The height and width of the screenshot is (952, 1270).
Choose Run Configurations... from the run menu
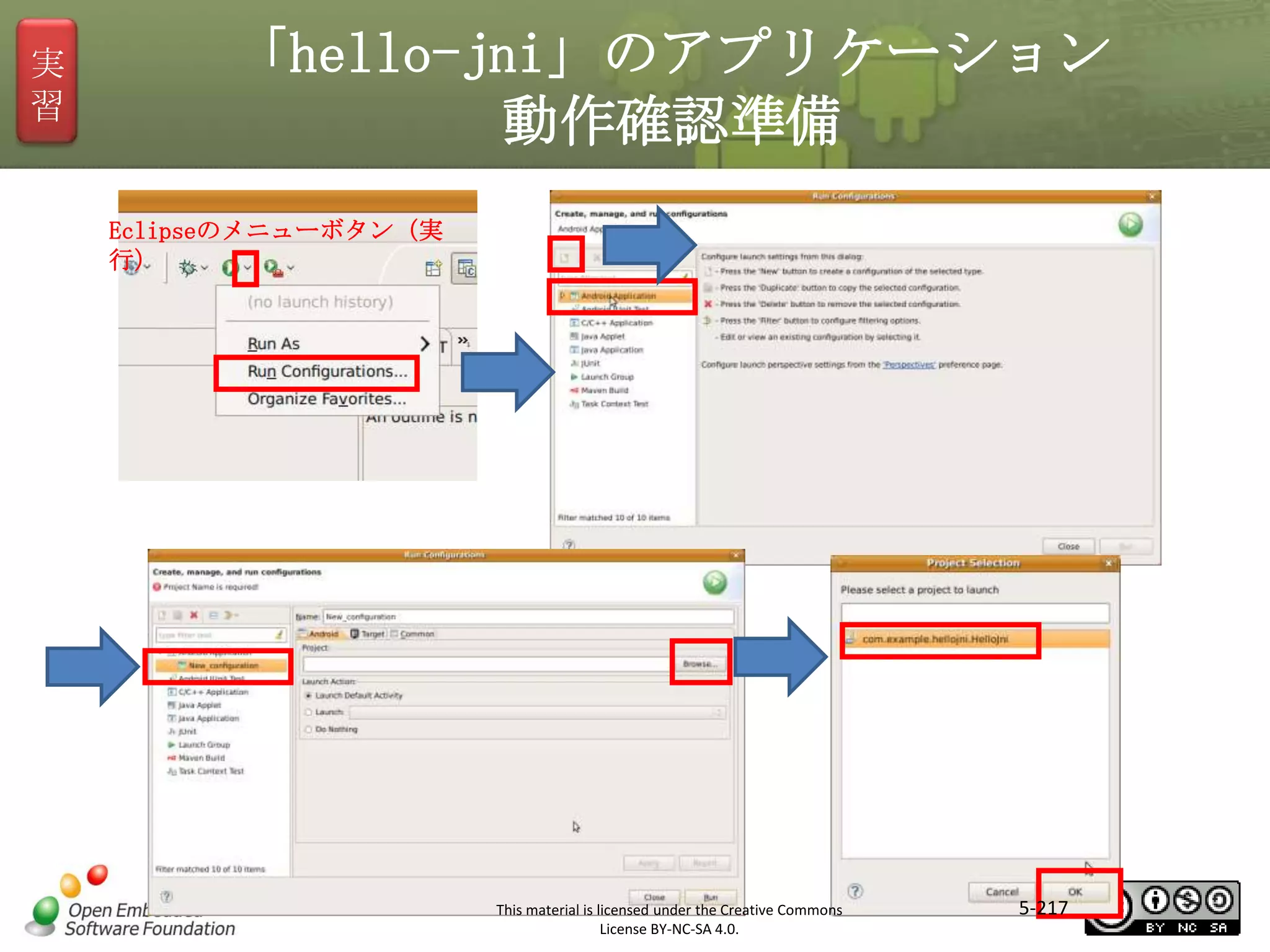click(x=327, y=371)
